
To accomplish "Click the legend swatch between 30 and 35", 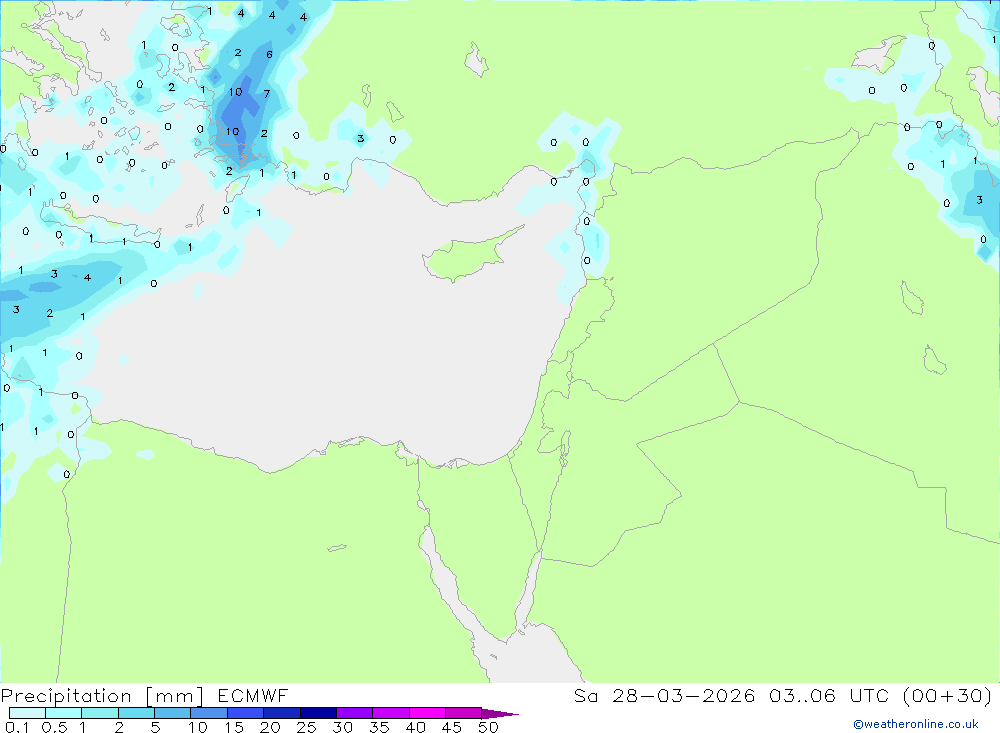I will [x=354, y=713].
